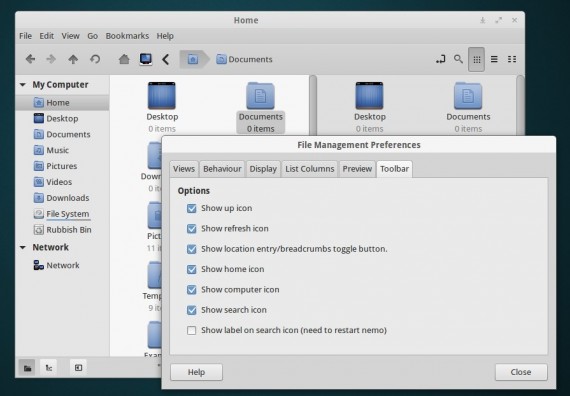570x396 pixels.
Task: Open the Go menu
Action: point(92,36)
